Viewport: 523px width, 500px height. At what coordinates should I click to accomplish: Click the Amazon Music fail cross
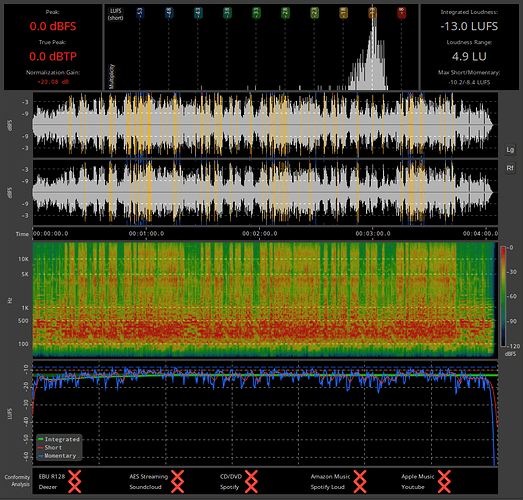pyautogui.click(x=360, y=476)
